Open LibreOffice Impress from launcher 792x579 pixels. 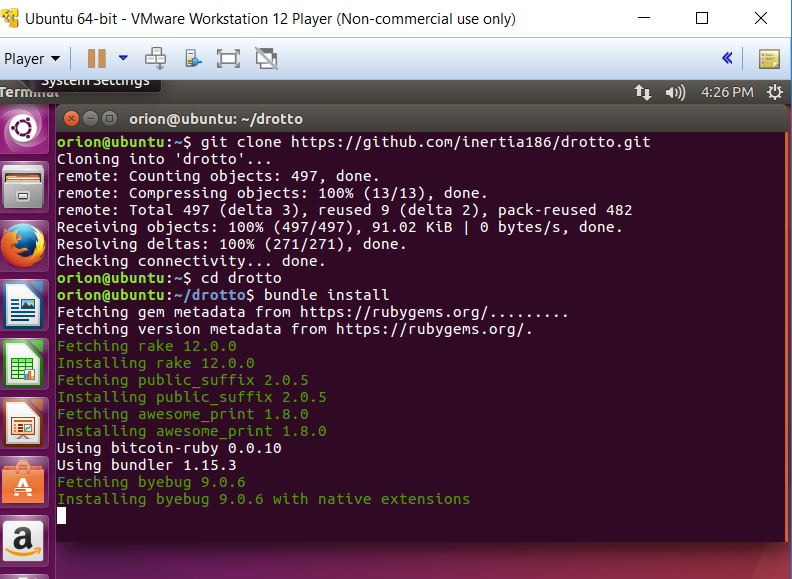point(24,422)
